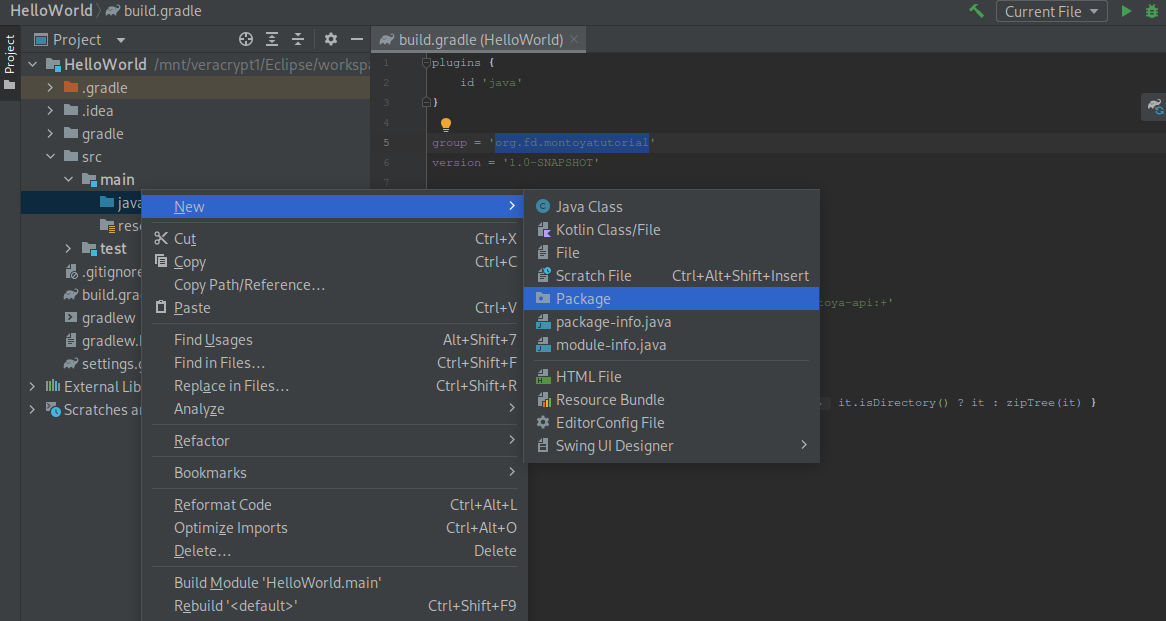
Task: Expand the .gradle folder node
Action: [50, 88]
